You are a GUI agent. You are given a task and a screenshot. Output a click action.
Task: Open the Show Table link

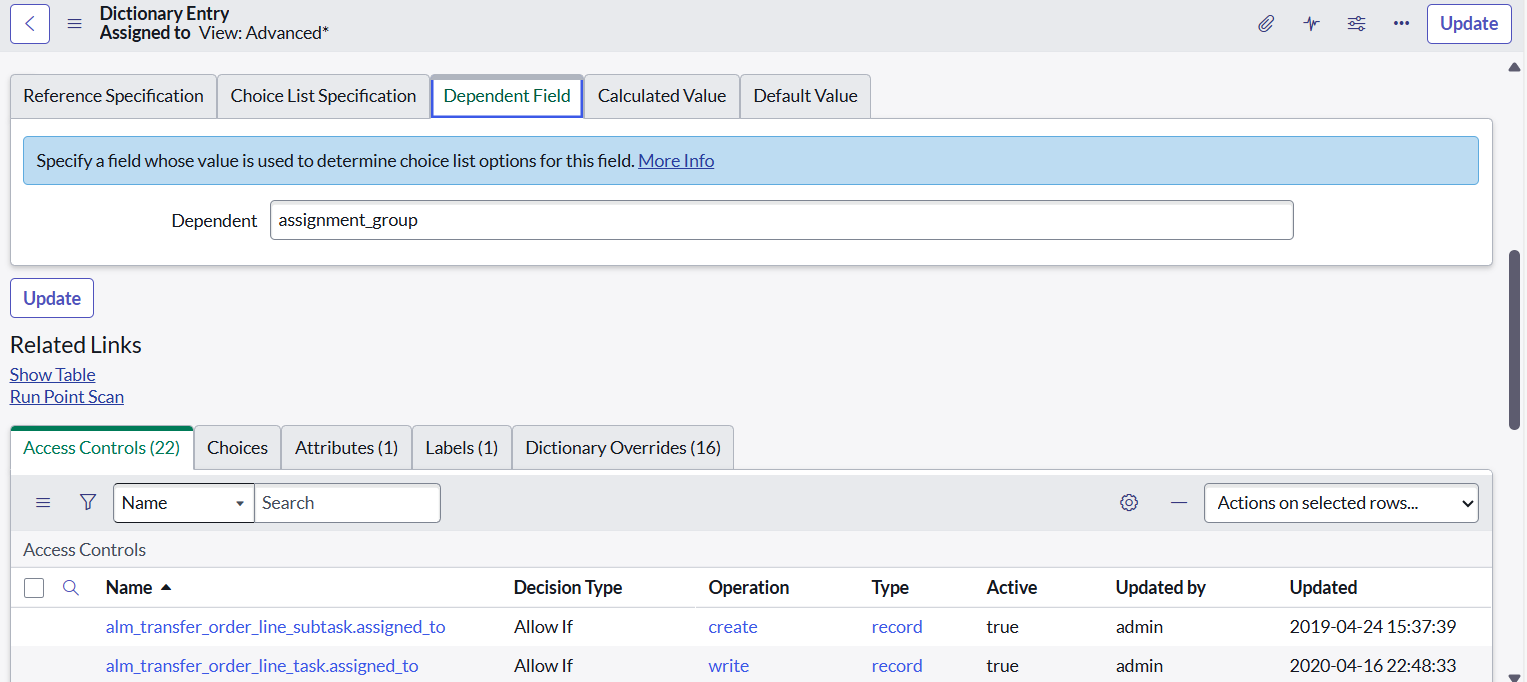52,374
